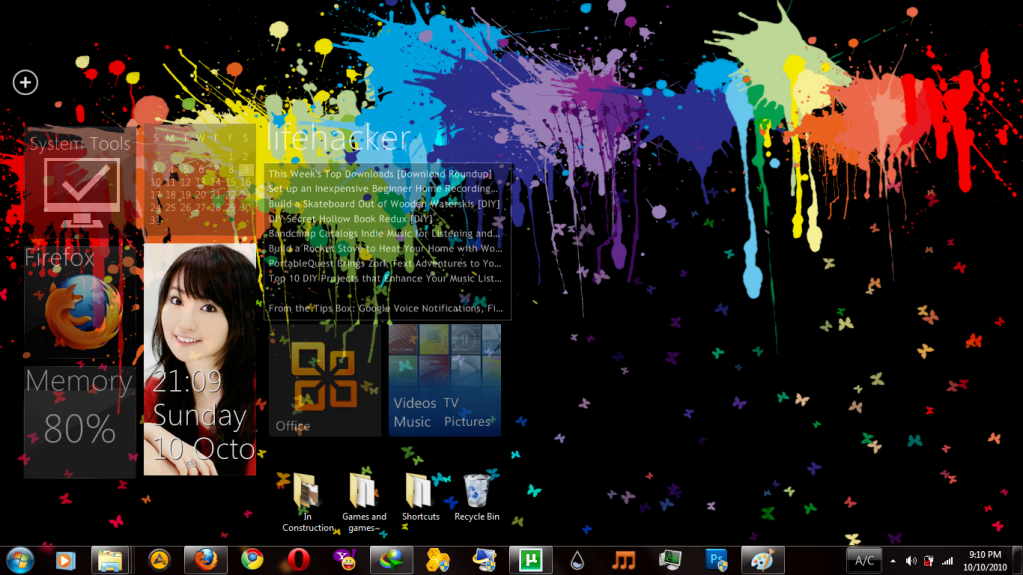
Task: Open the Firefox desktop tile
Action: coord(73,300)
